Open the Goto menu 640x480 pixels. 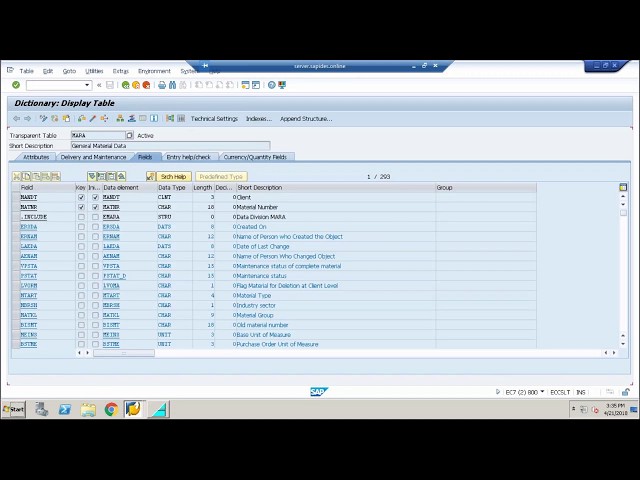click(x=69, y=71)
